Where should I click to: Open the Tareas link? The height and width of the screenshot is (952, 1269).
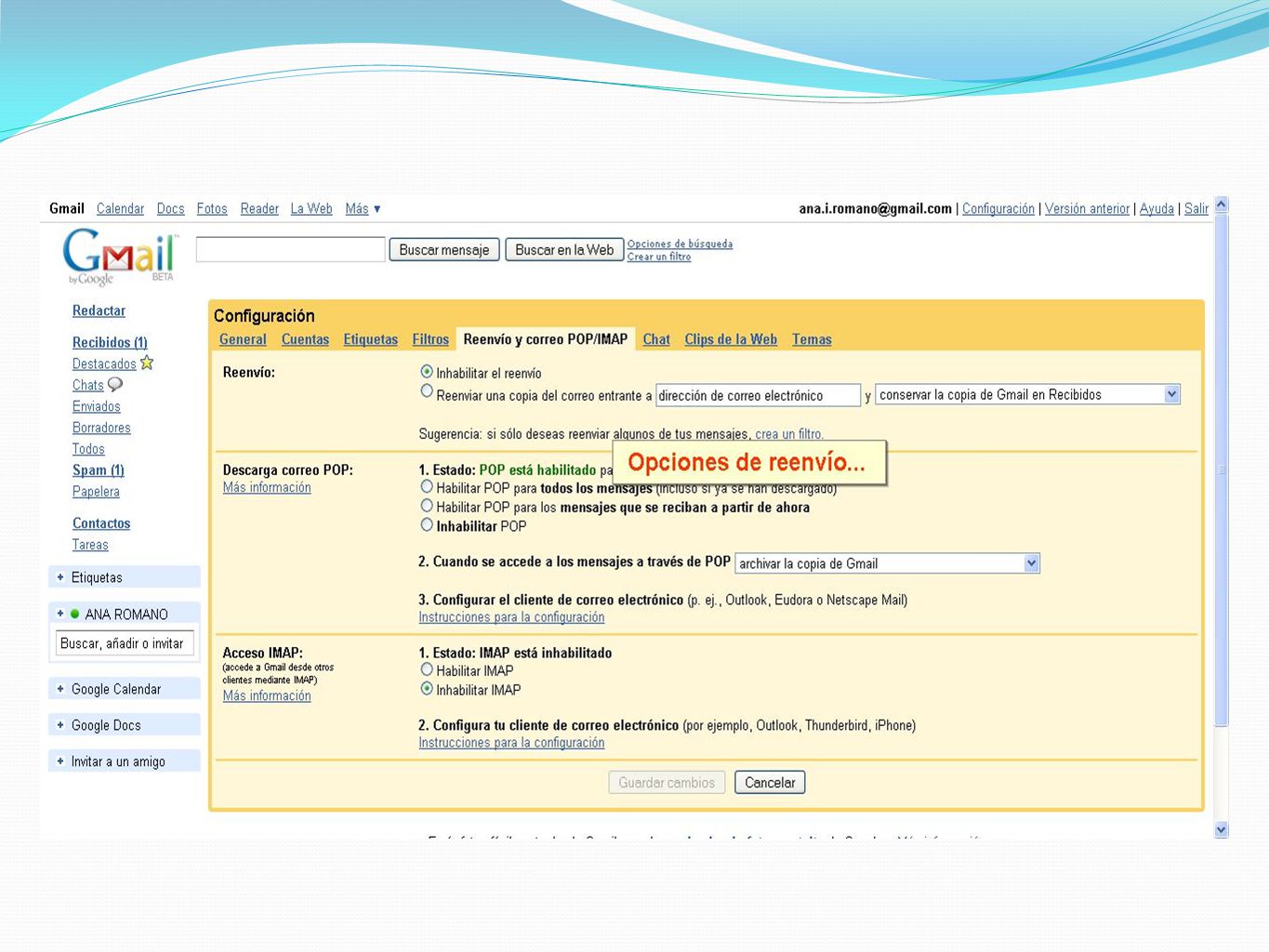(x=90, y=545)
